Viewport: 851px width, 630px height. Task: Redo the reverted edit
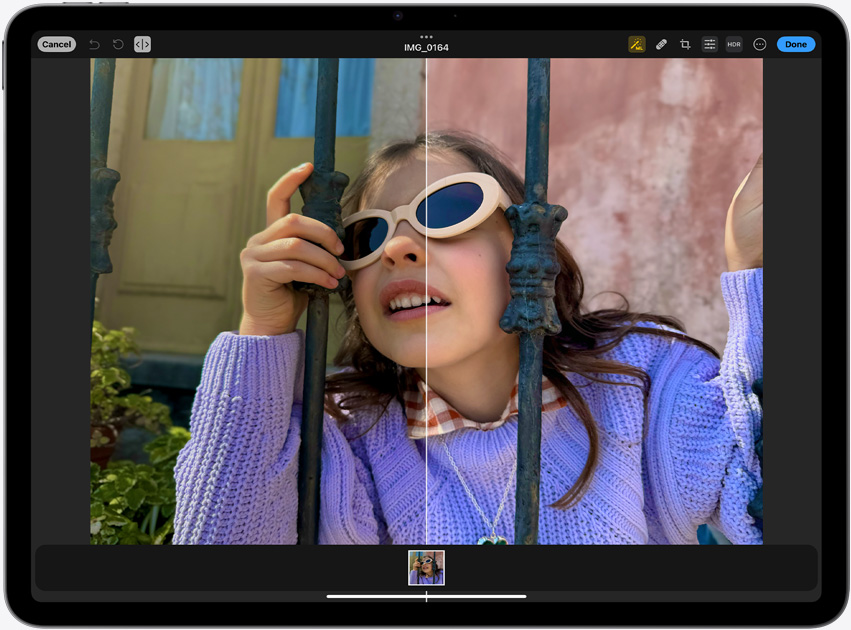(118, 44)
